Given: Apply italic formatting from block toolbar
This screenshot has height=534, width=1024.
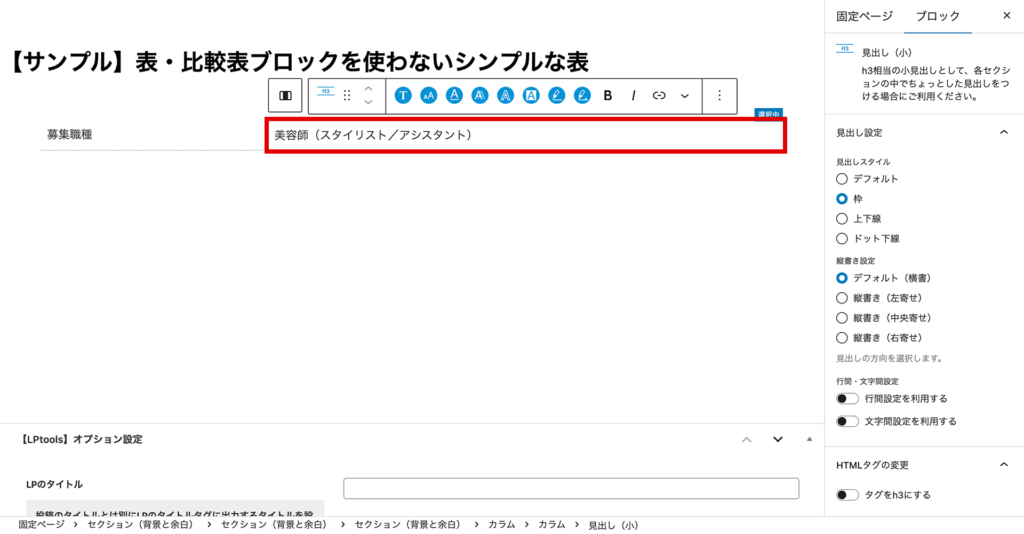Looking at the screenshot, I should tap(633, 96).
